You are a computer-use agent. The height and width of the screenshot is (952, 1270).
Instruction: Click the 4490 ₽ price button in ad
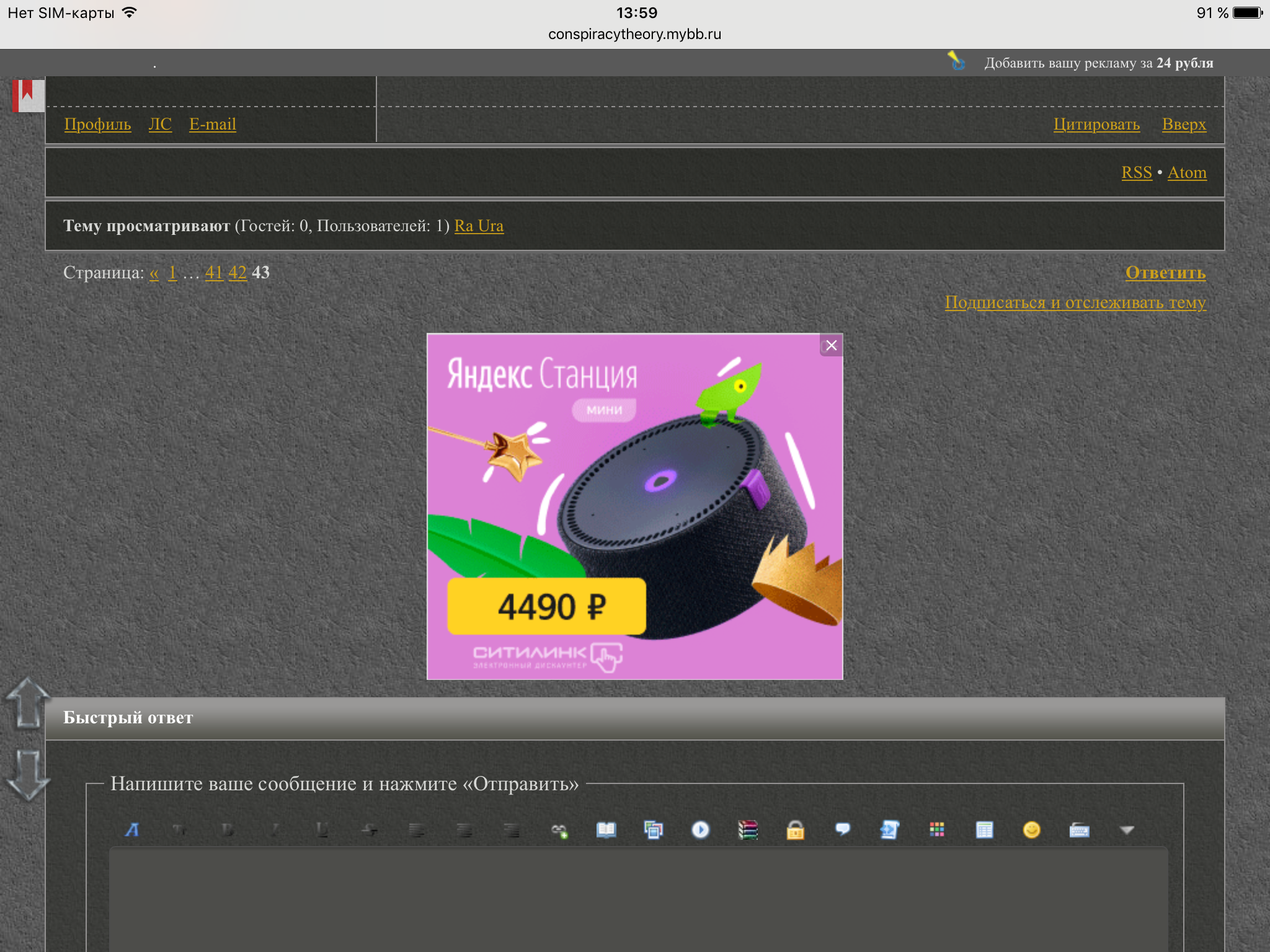(x=547, y=606)
